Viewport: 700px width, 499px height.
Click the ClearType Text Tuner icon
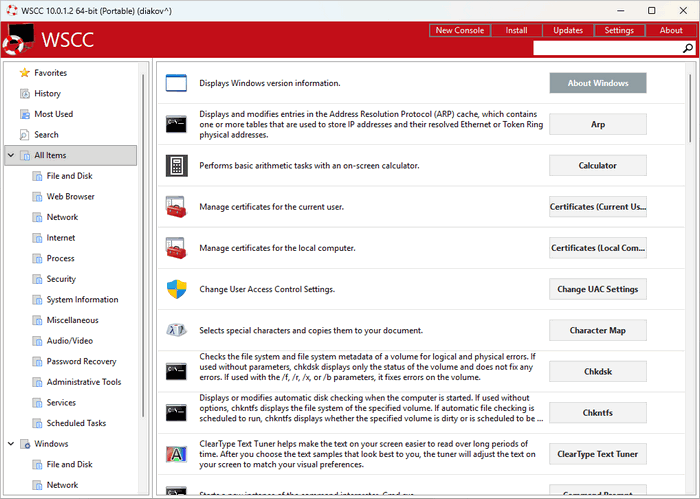tap(177, 454)
